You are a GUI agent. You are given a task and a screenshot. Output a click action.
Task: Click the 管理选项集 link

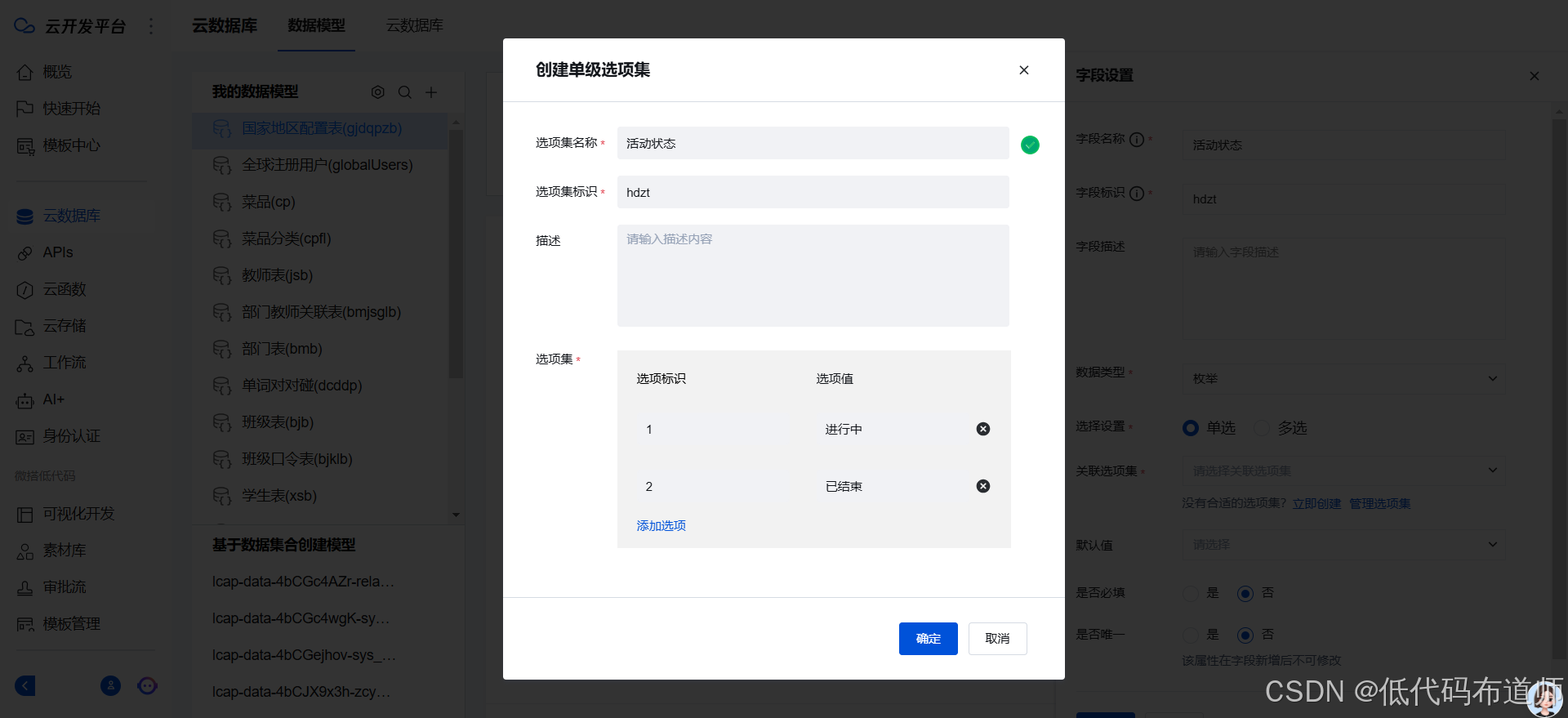[1380, 504]
